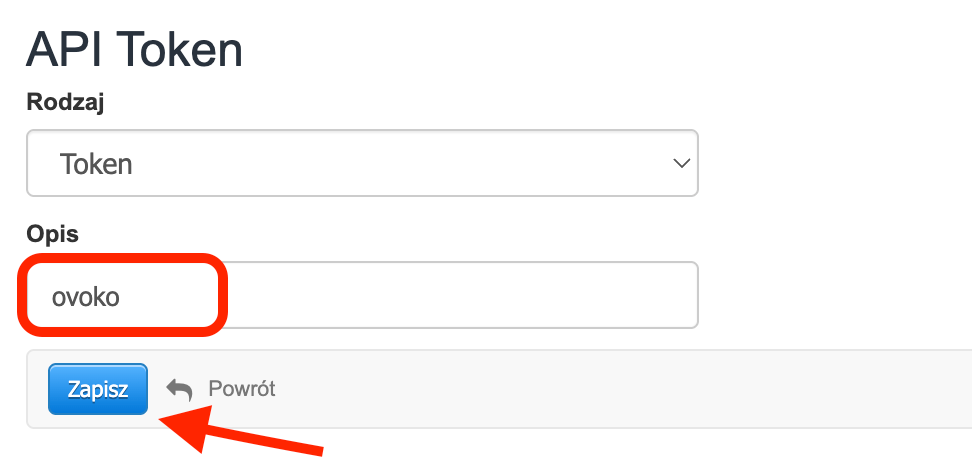
Task: Follow the Powrót link
Action: (x=241, y=389)
